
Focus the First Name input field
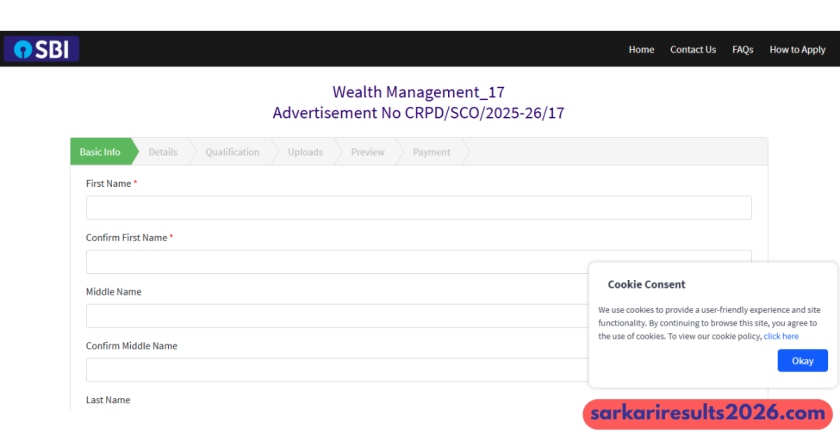pos(418,208)
